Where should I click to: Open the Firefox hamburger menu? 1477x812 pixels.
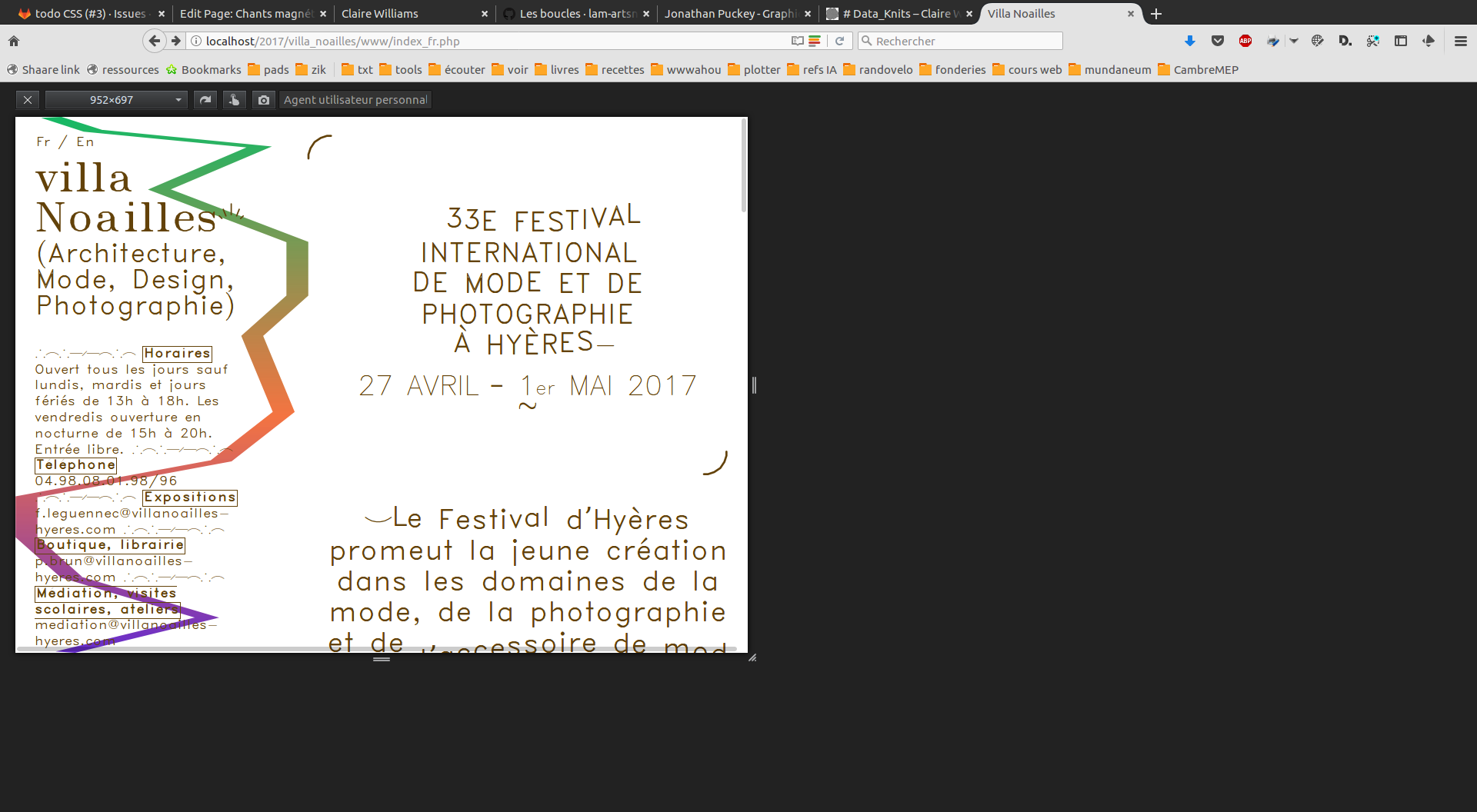point(1460,41)
